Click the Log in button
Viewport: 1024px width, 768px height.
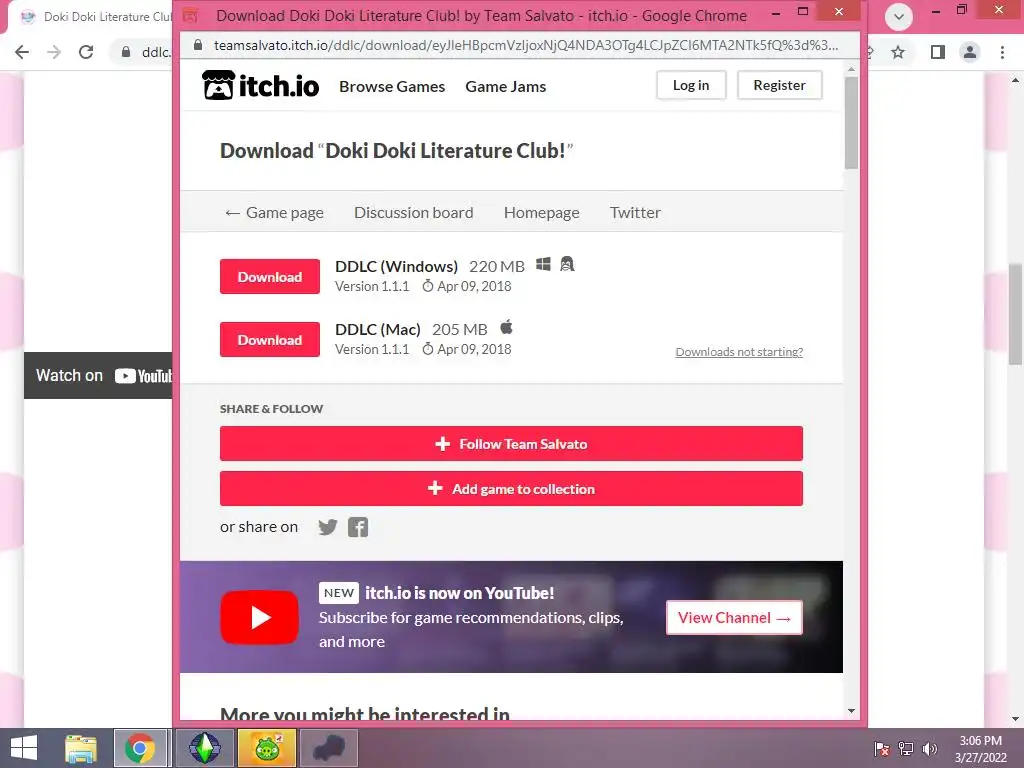pos(691,85)
